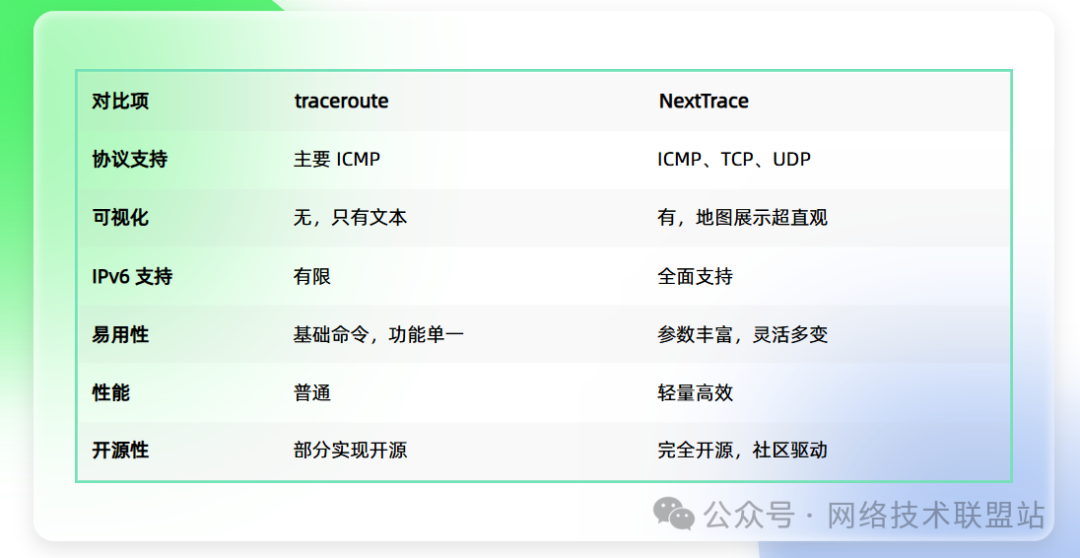Select the 完全开源，社区驱动 cell
This screenshot has height=558, width=1080.
click(x=742, y=451)
